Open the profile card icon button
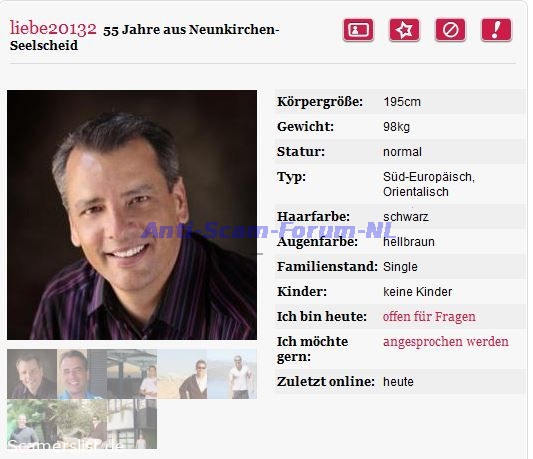533x459 pixels. 358,30
